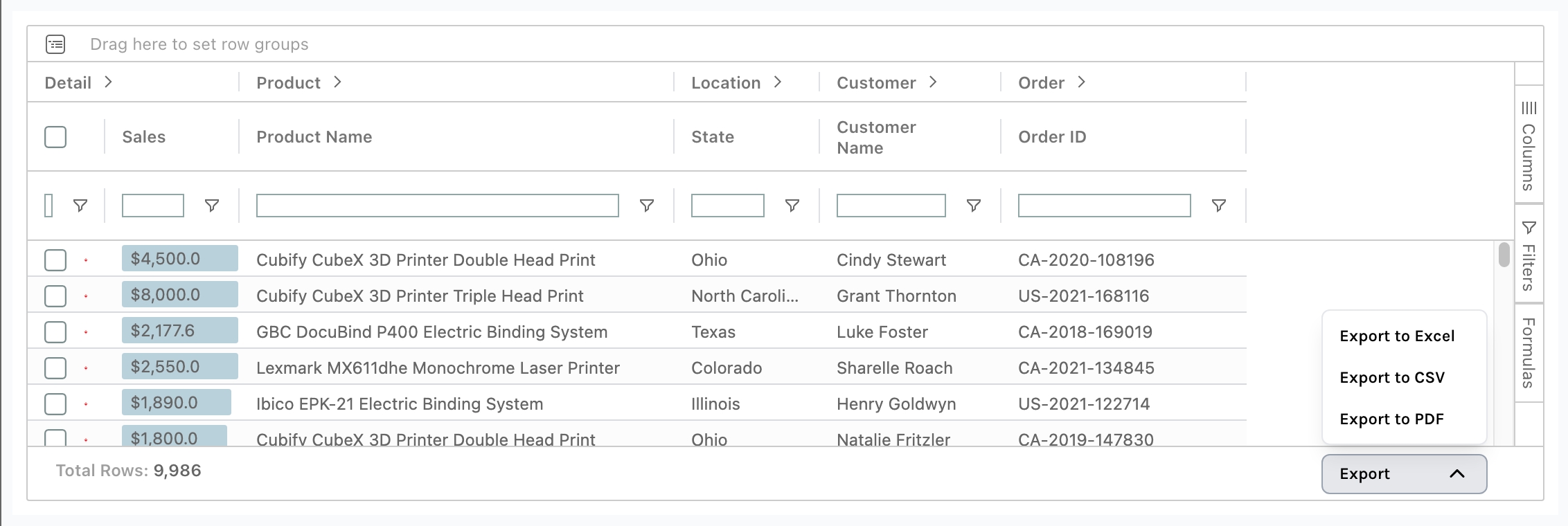Viewport: 1568px width, 526px height.
Task: Open the Product Name filter icon
Action: (646, 206)
